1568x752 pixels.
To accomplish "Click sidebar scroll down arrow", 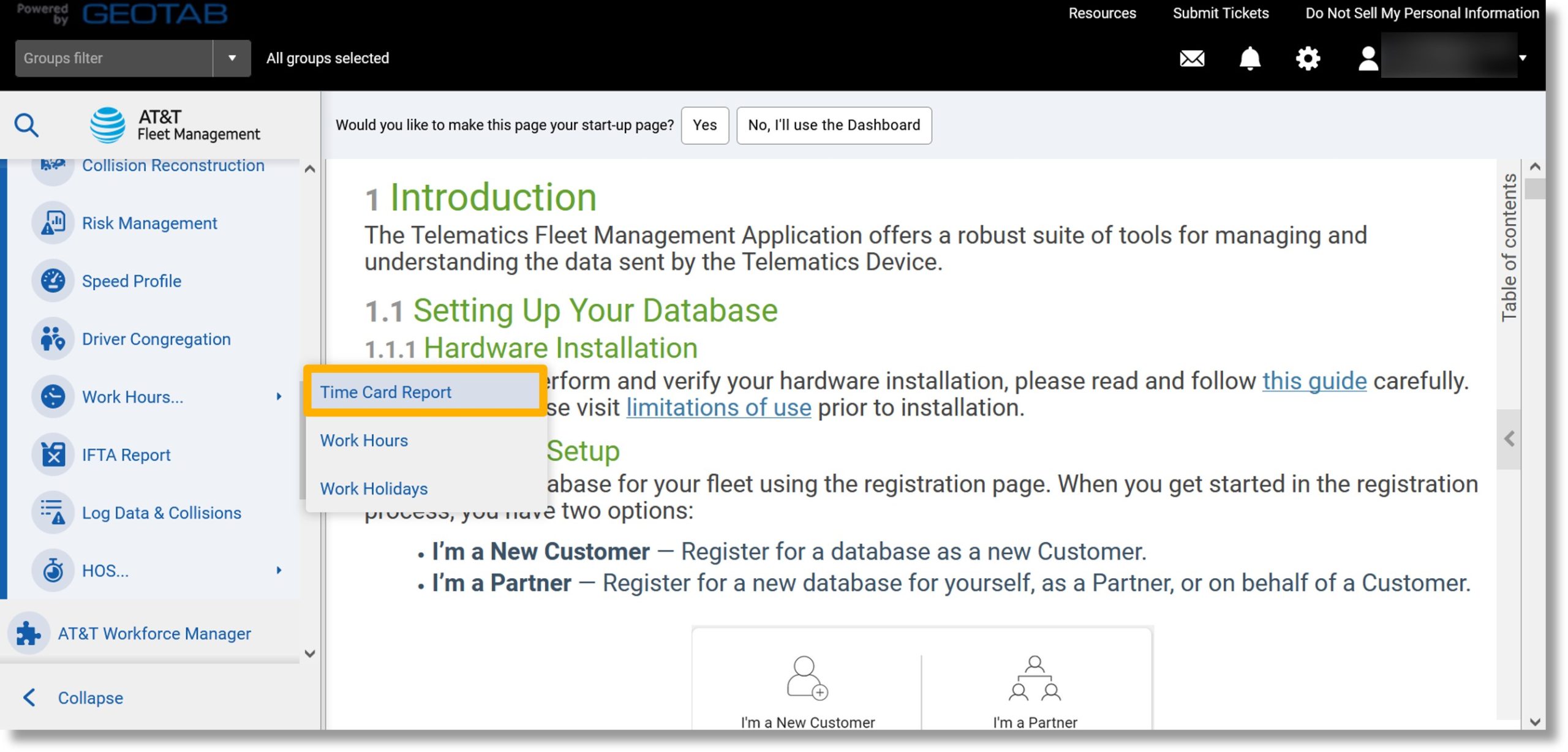I will 309,653.
